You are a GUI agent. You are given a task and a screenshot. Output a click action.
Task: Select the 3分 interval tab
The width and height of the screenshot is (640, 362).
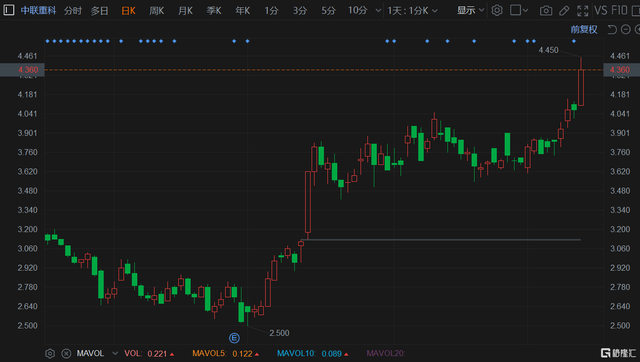pyautogui.click(x=300, y=11)
